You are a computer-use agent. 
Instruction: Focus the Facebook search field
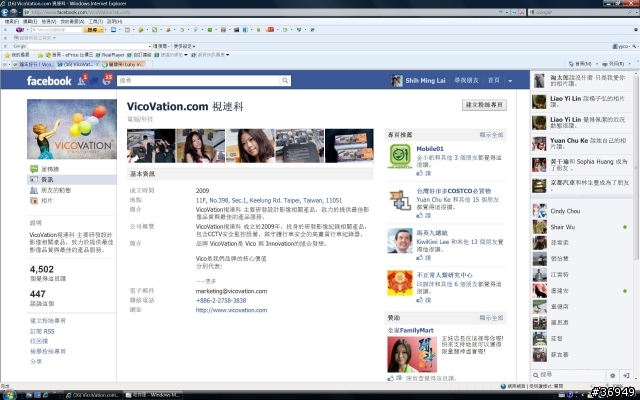click(199, 80)
